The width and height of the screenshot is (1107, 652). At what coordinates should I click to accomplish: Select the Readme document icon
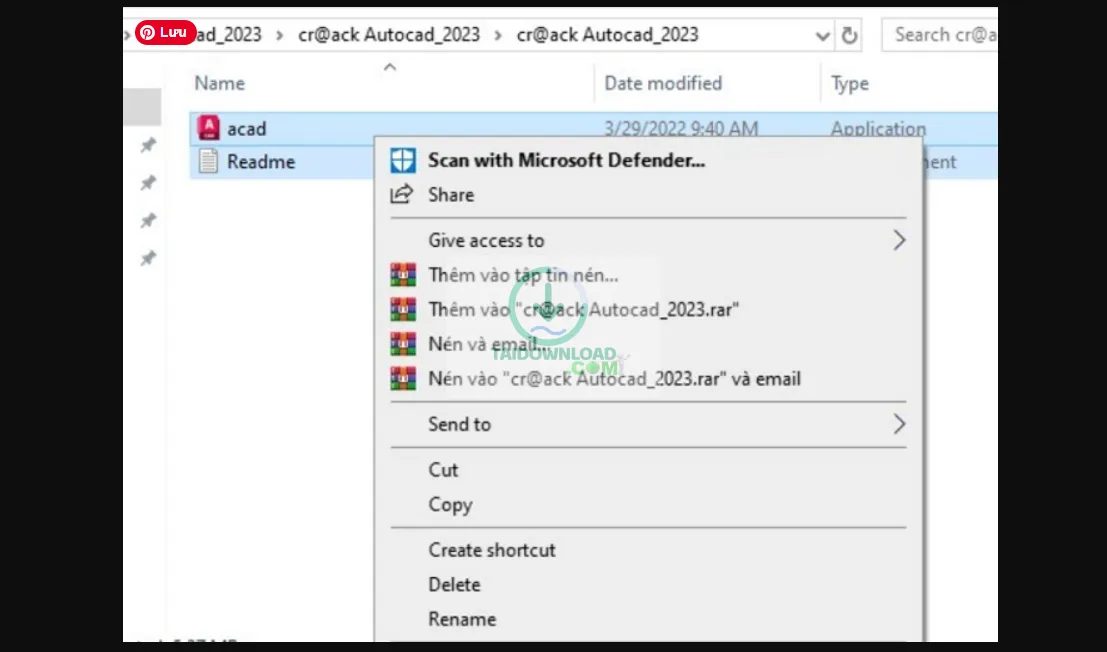click(x=211, y=161)
